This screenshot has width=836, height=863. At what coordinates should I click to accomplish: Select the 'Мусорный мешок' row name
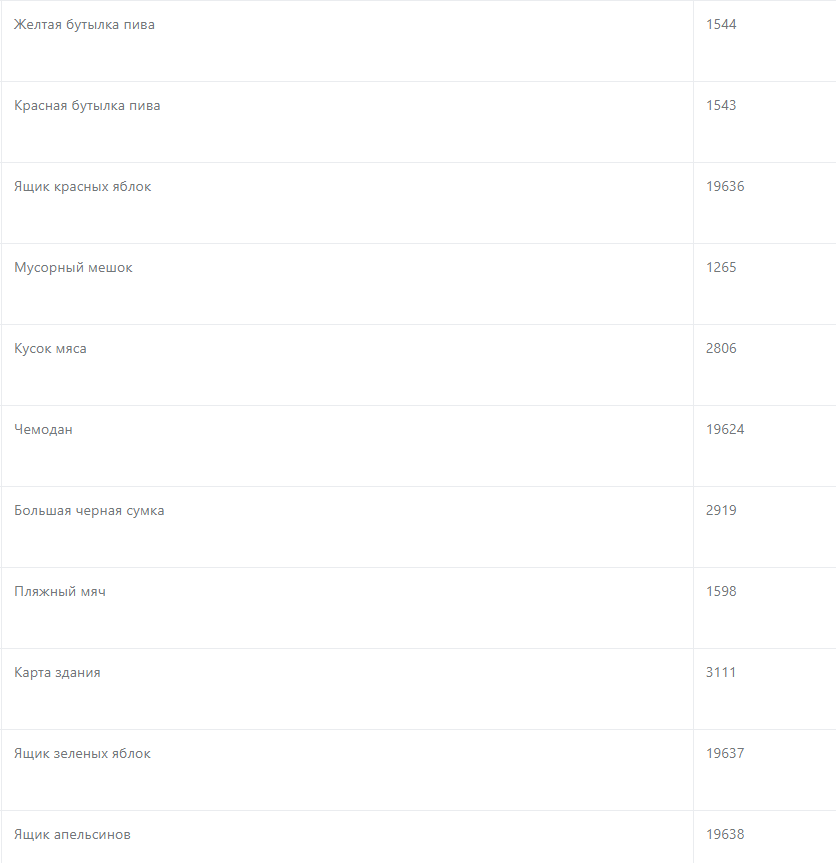pos(73,268)
